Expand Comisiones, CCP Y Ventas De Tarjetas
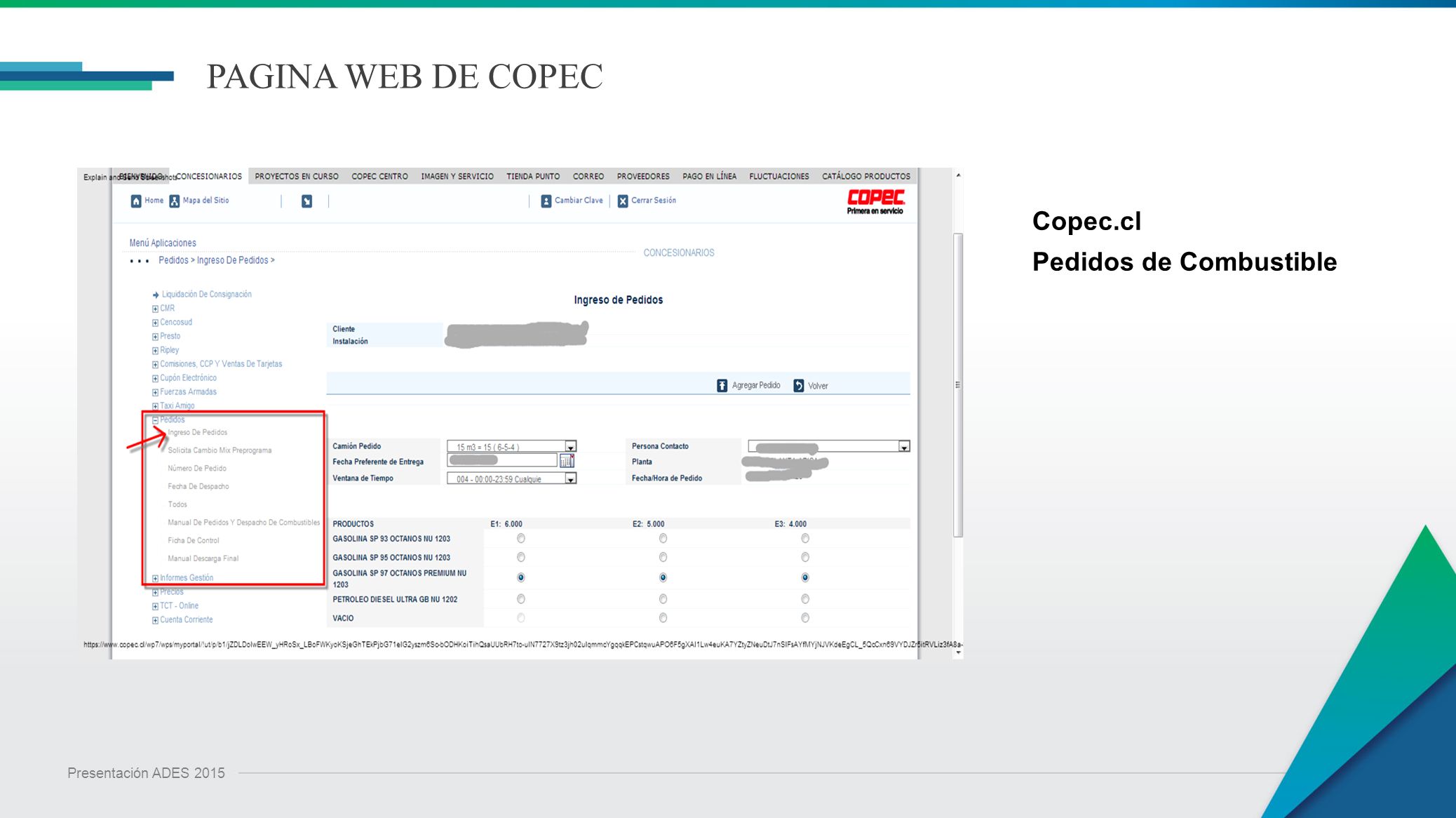 pyautogui.click(x=155, y=365)
